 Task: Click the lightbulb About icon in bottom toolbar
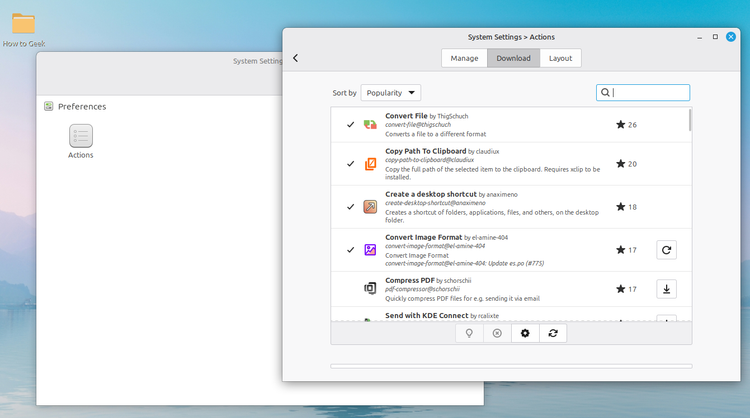pyautogui.click(x=469, y=333)
